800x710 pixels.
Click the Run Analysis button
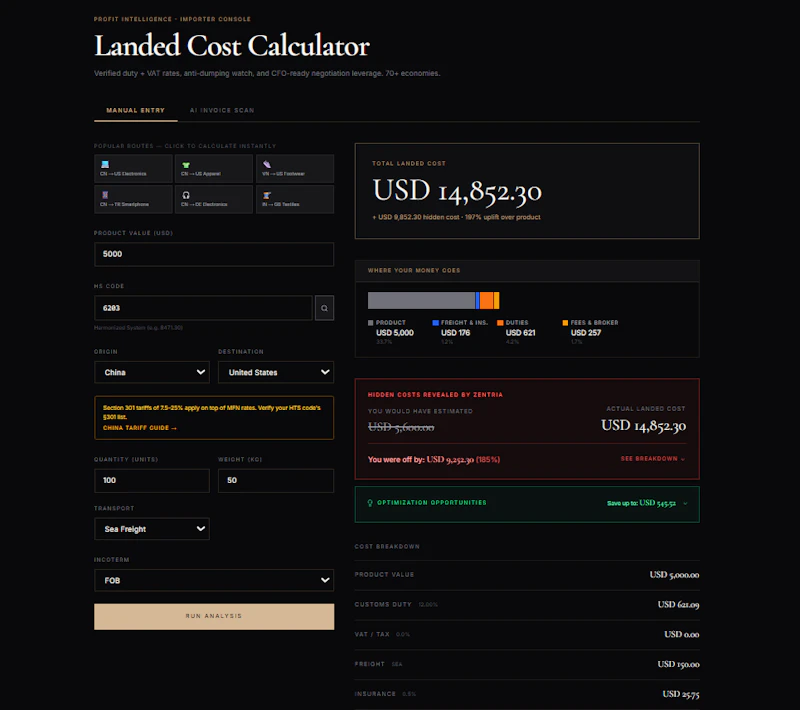click(214, 616)
